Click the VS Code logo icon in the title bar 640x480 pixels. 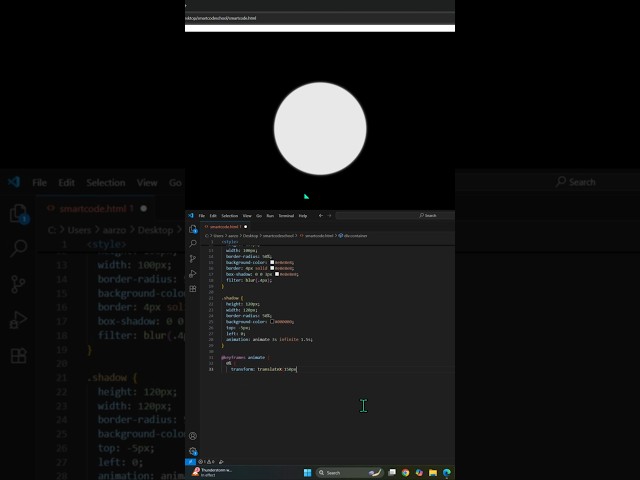[x=191, y=216]
